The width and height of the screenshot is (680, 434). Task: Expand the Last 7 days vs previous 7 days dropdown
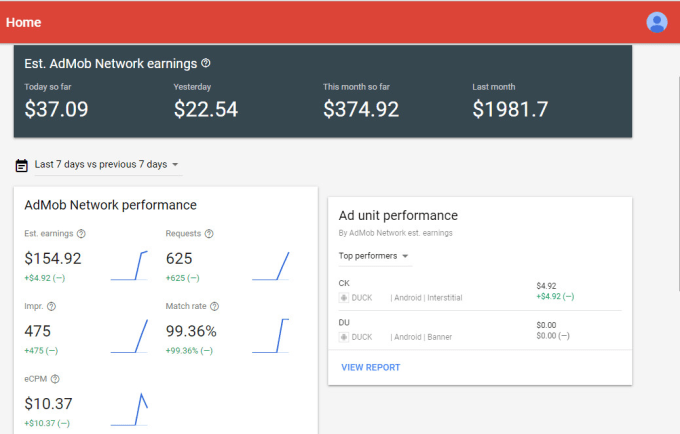click(106, 165)
